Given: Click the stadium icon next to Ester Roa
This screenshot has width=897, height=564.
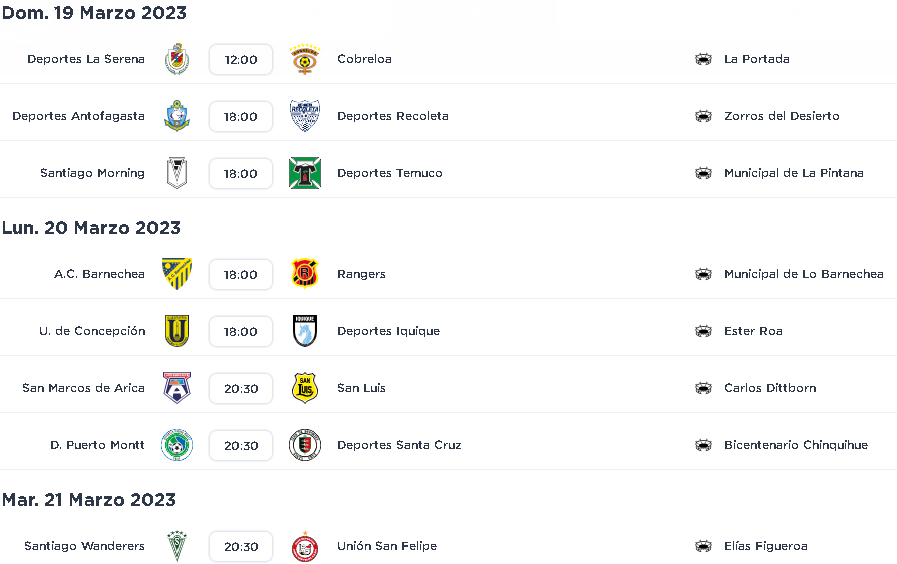Looking at the screenshot, I should (x=703, y=331).
